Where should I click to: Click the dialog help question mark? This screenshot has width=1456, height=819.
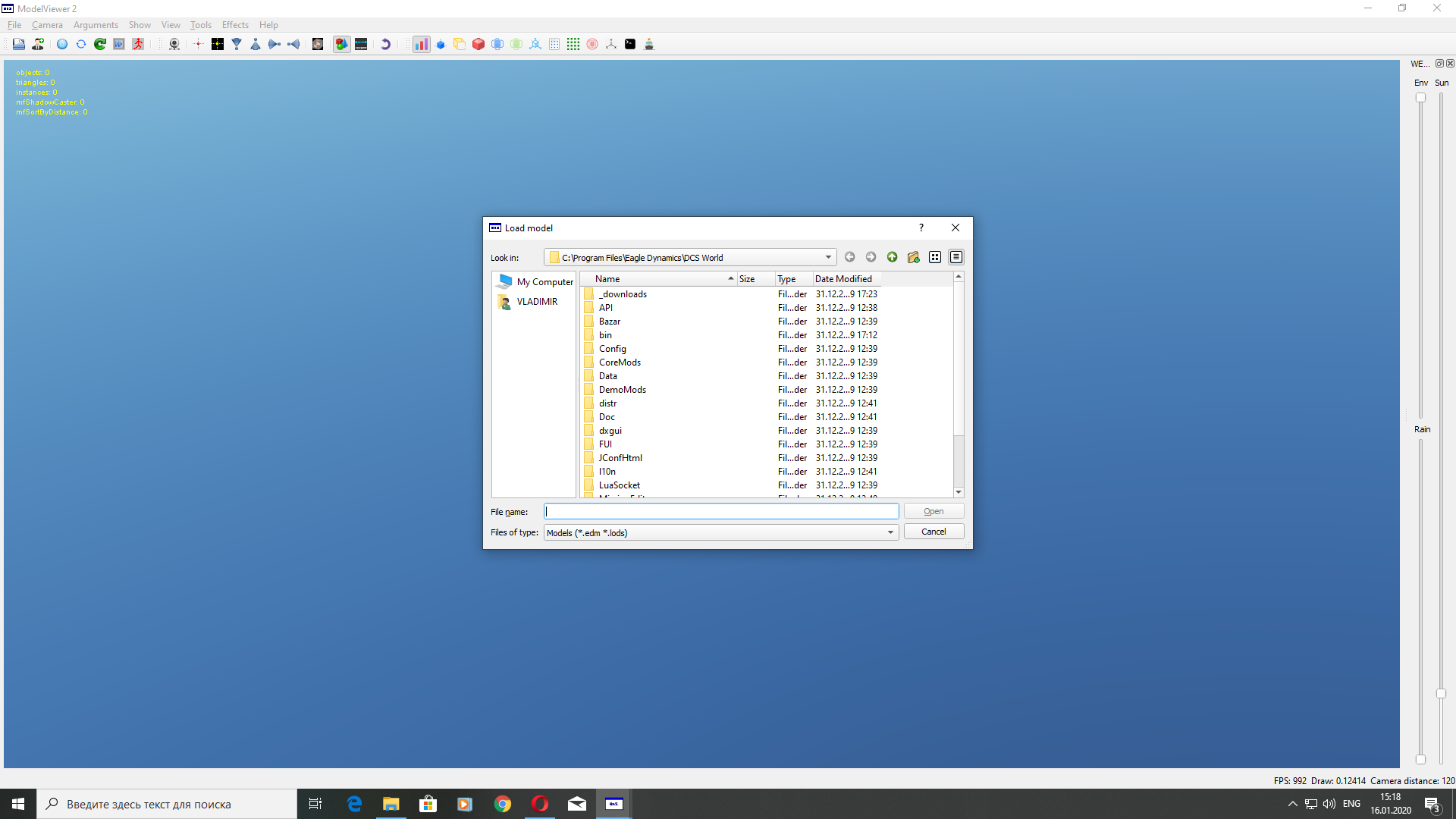921,227
